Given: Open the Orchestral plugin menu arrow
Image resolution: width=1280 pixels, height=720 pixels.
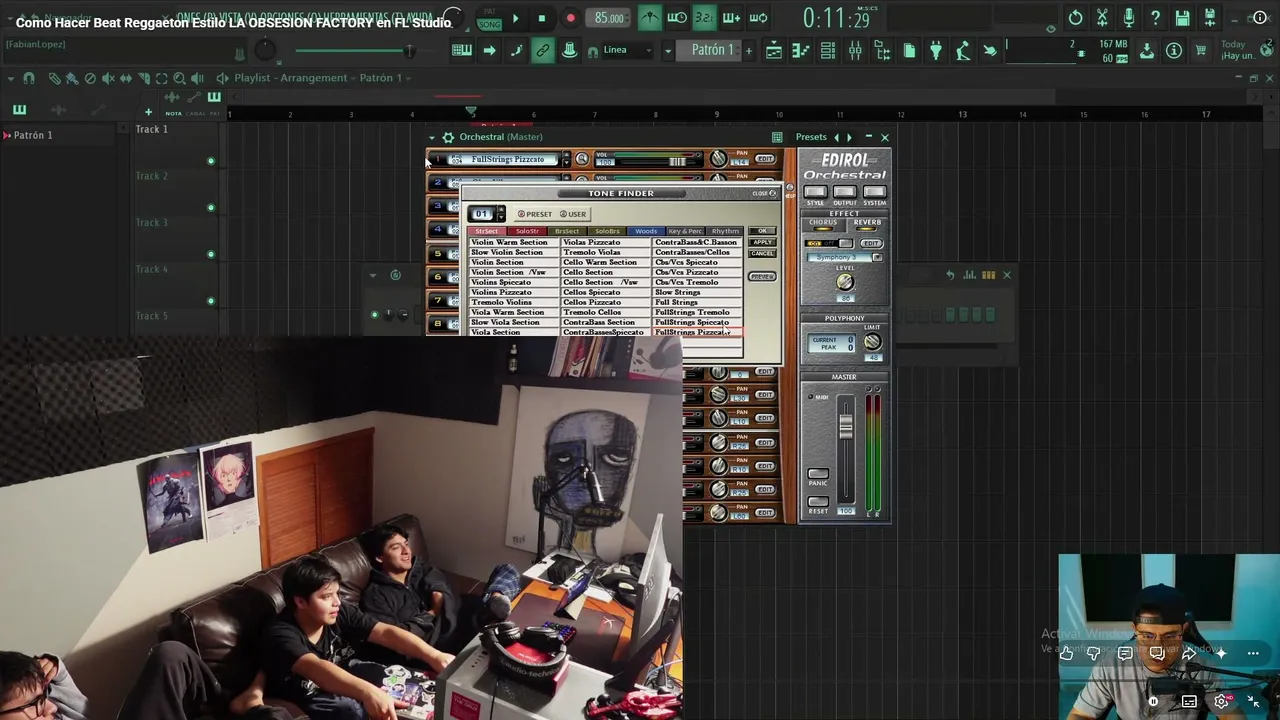Looking at the screenshot, I should click(433, 137).
